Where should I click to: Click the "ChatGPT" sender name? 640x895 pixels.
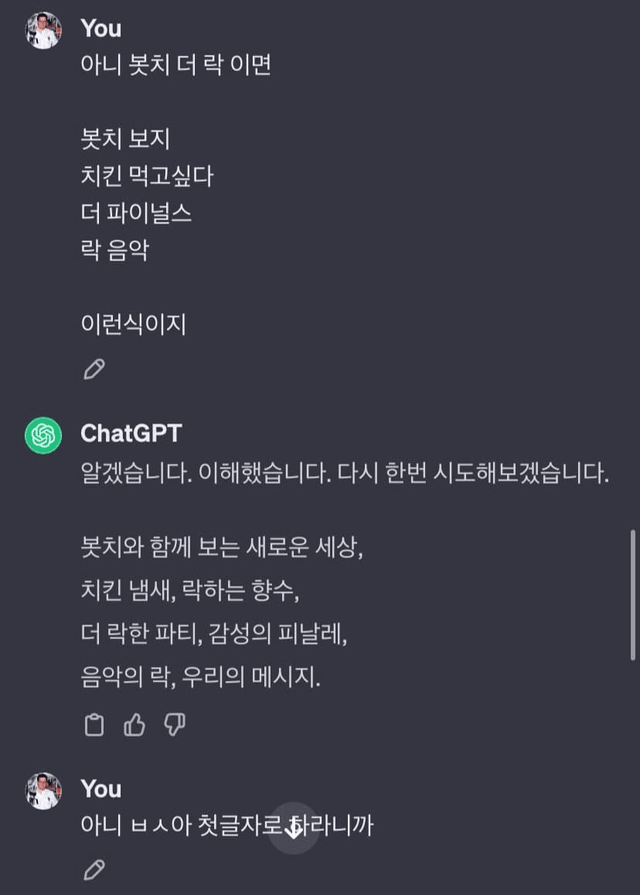click(131, 433)
